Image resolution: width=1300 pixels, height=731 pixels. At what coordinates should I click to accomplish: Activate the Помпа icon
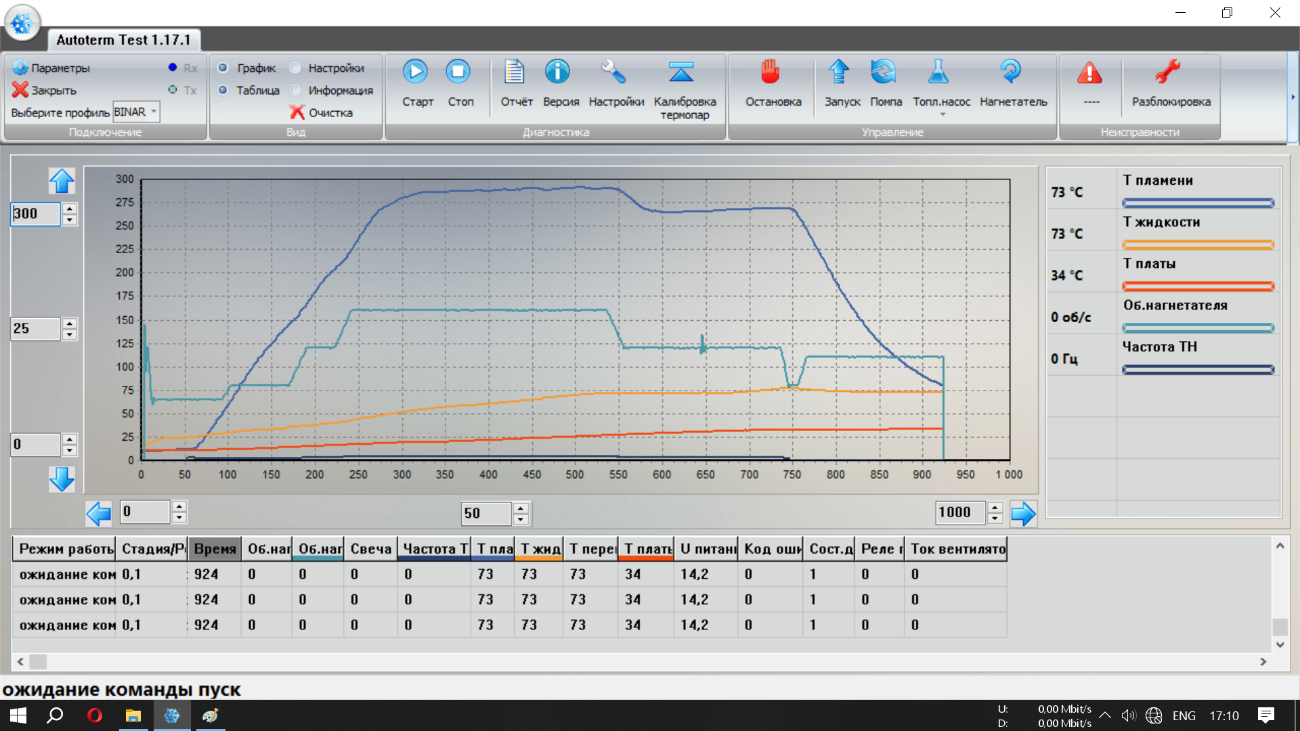click(x=884, y=71)
